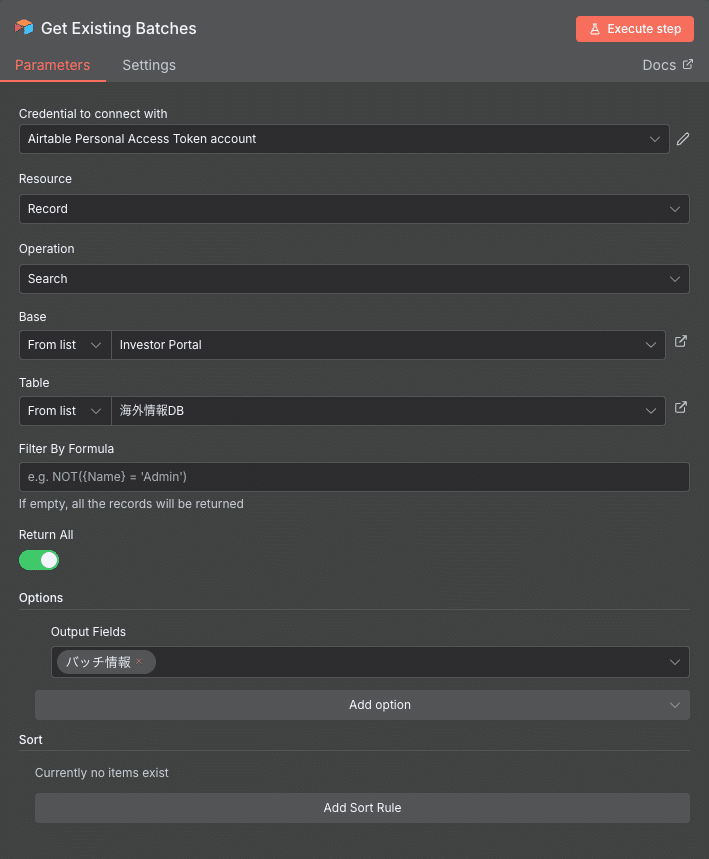
Task: Open the Operation dropdown set to Search
Action: pyautogui.click(x=354, y=279)
